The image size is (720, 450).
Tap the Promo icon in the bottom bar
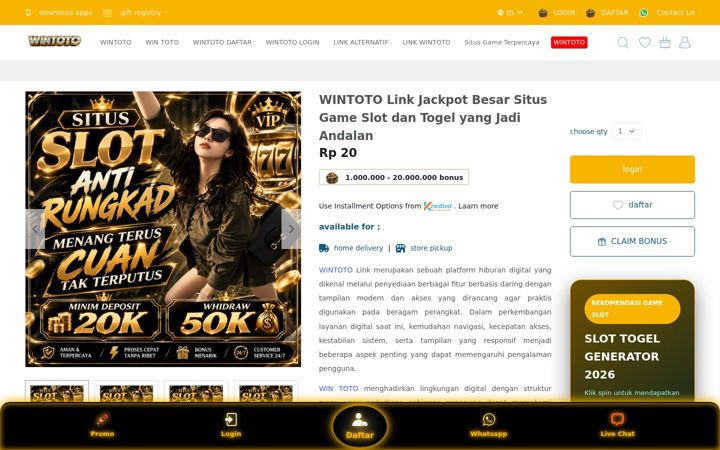coord(102,419)
